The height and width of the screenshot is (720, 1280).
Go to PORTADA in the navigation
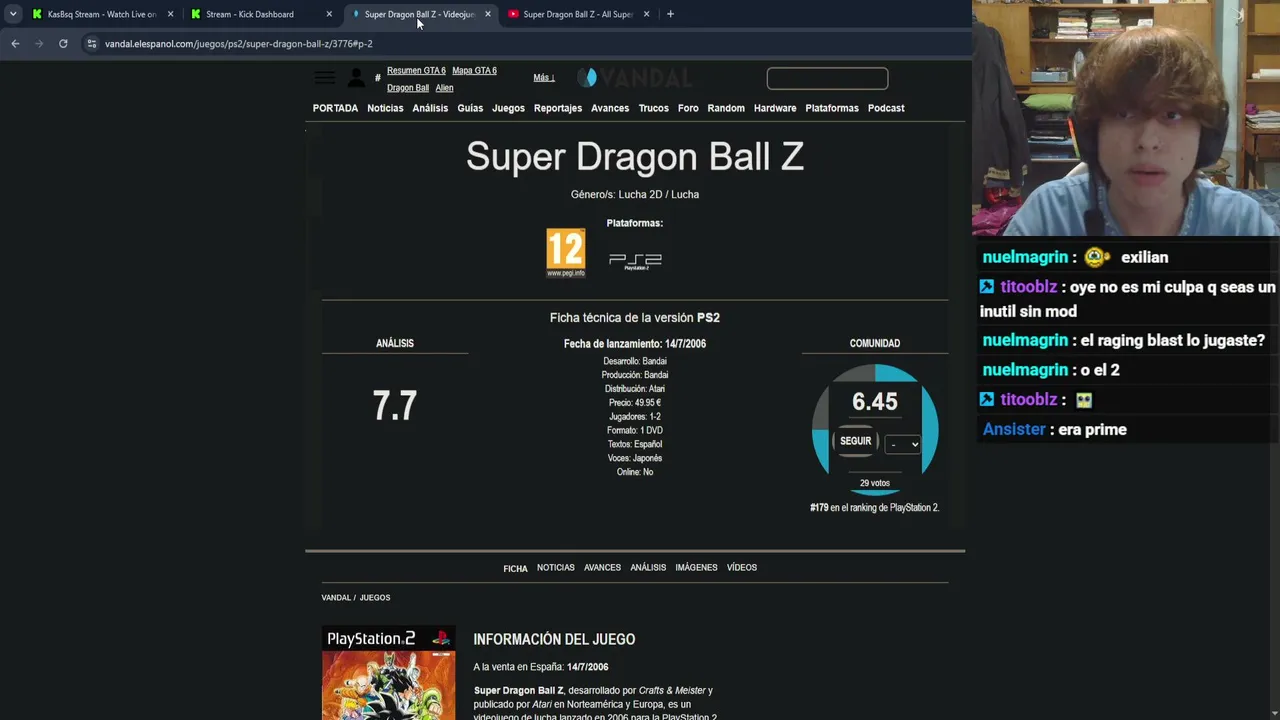(x=335, y=108)
